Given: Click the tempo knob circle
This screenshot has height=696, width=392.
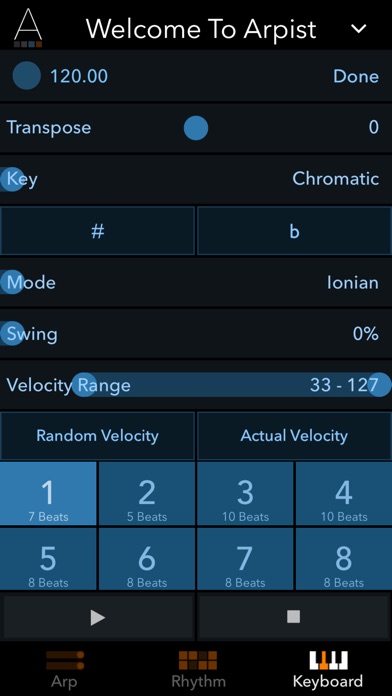Looking at the screenshot, I should (27, 76).
